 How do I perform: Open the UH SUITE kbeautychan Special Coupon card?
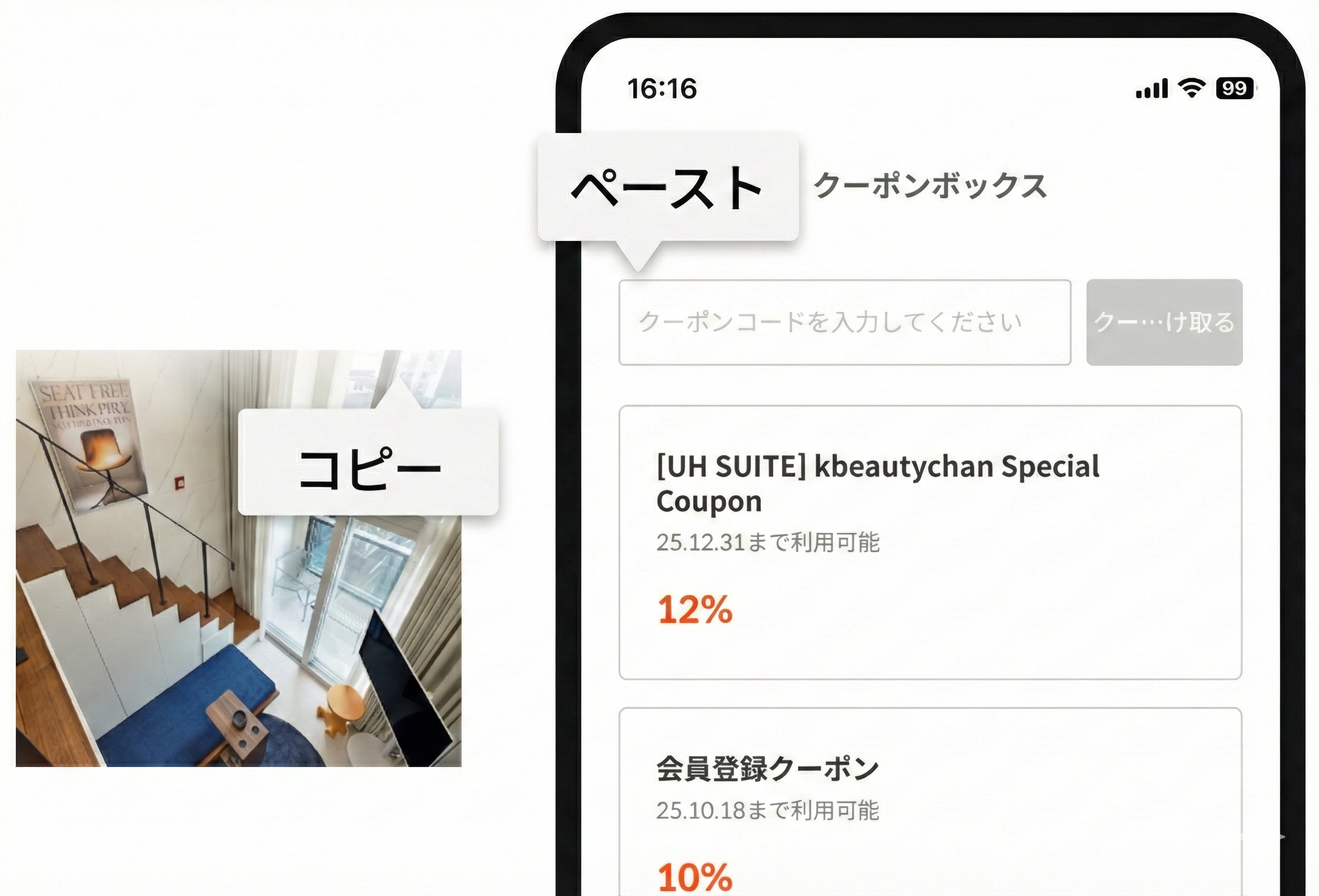pyautogui.click(x=930, y=543)
